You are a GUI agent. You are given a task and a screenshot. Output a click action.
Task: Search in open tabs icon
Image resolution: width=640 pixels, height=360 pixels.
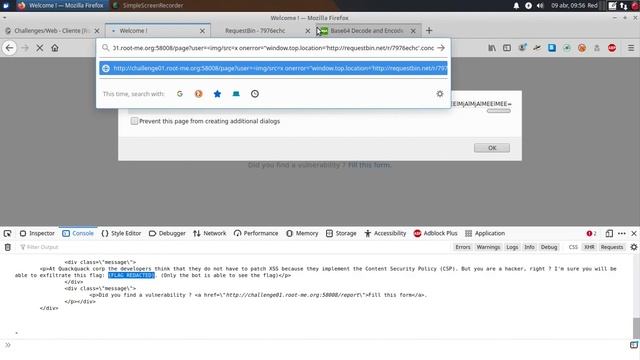pos(236,94)
